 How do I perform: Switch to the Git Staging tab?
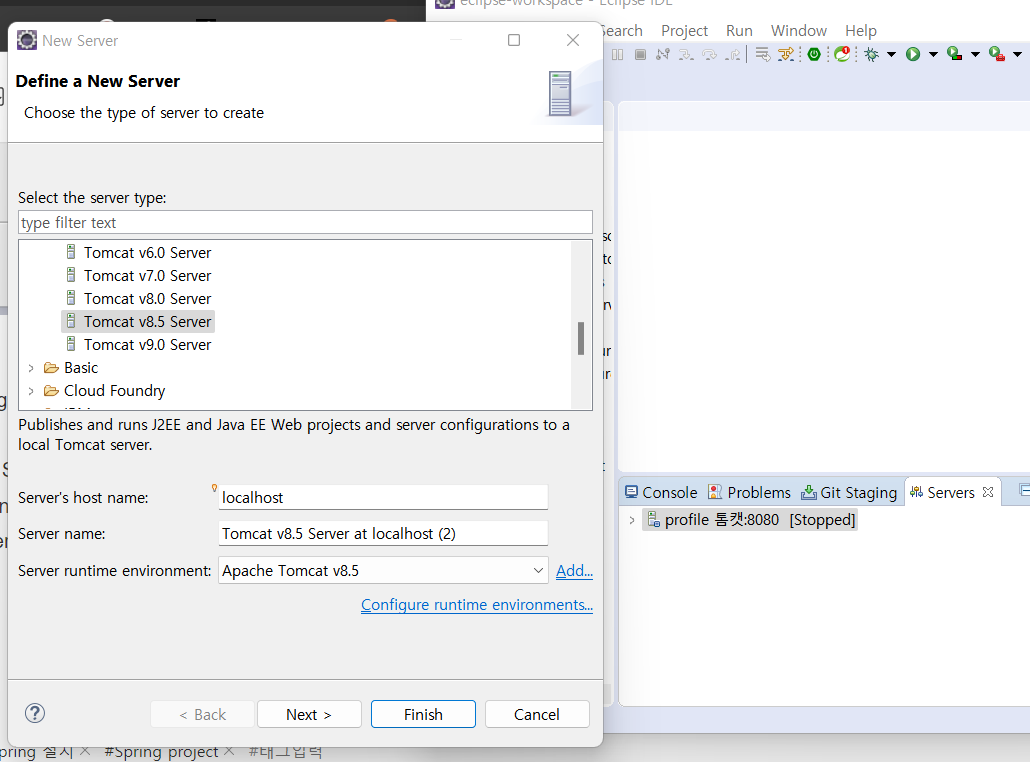849,493
